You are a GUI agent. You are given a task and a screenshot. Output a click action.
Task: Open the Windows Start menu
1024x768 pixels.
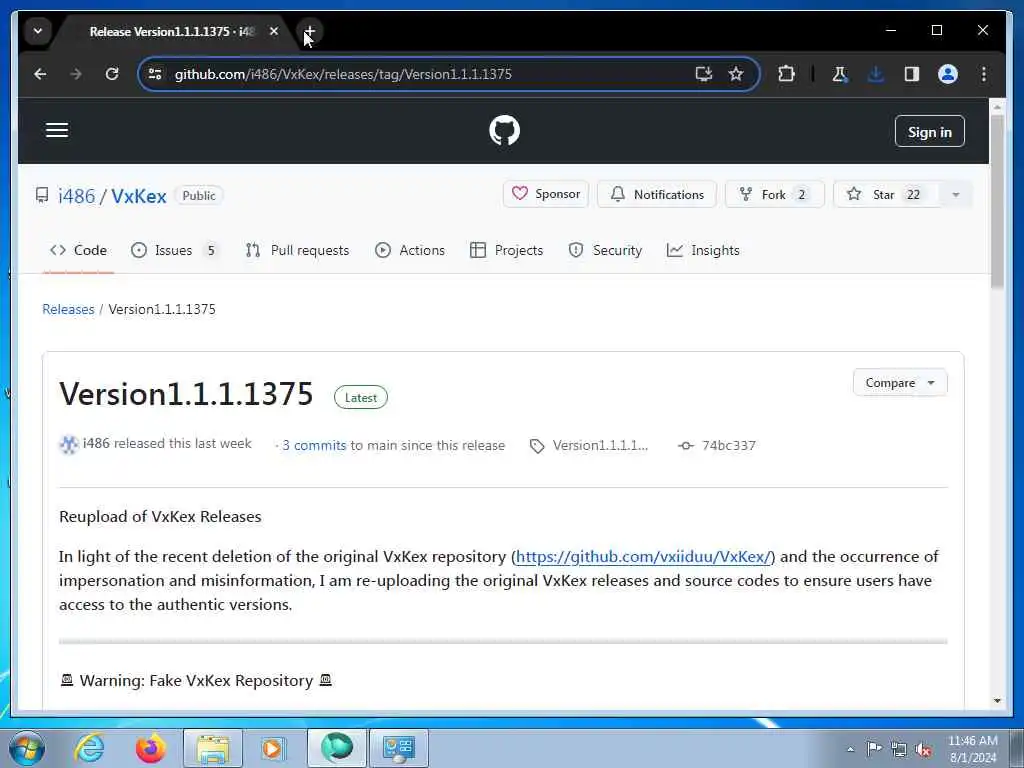[x=27, y=748]
